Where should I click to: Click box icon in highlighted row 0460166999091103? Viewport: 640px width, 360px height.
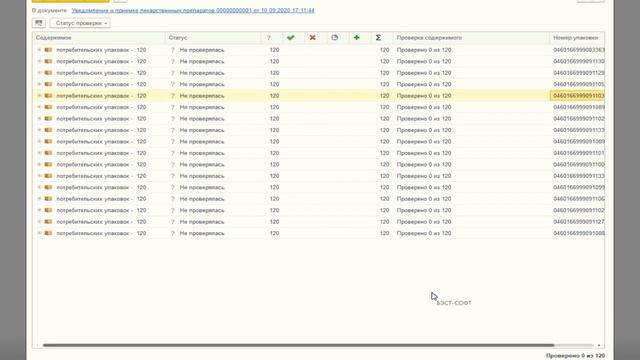(x=49, y=96)
